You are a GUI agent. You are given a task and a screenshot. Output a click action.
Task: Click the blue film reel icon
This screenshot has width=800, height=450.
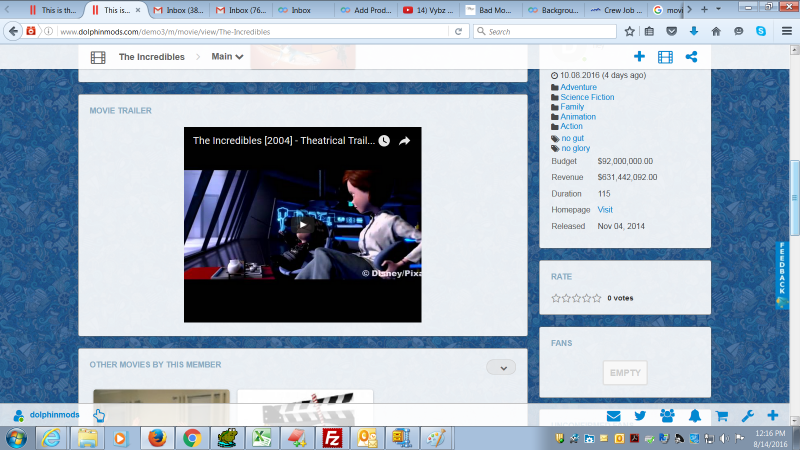[665, 57]
